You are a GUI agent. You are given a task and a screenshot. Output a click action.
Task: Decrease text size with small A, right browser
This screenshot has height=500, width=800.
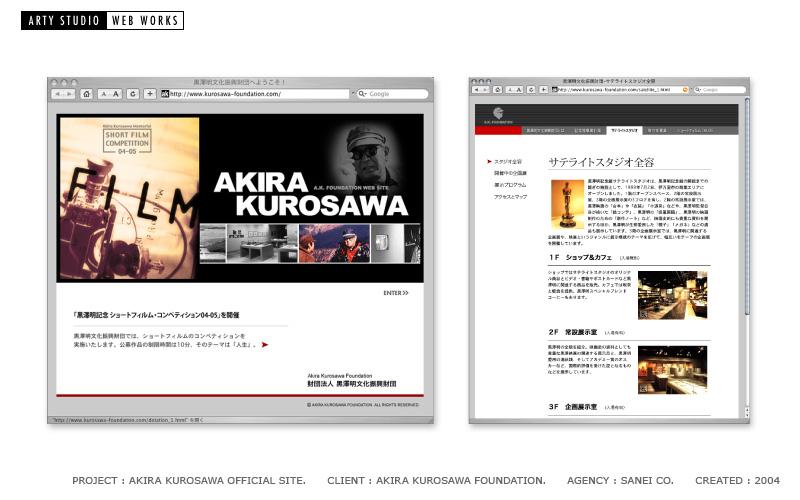click(x=510, y=89)
